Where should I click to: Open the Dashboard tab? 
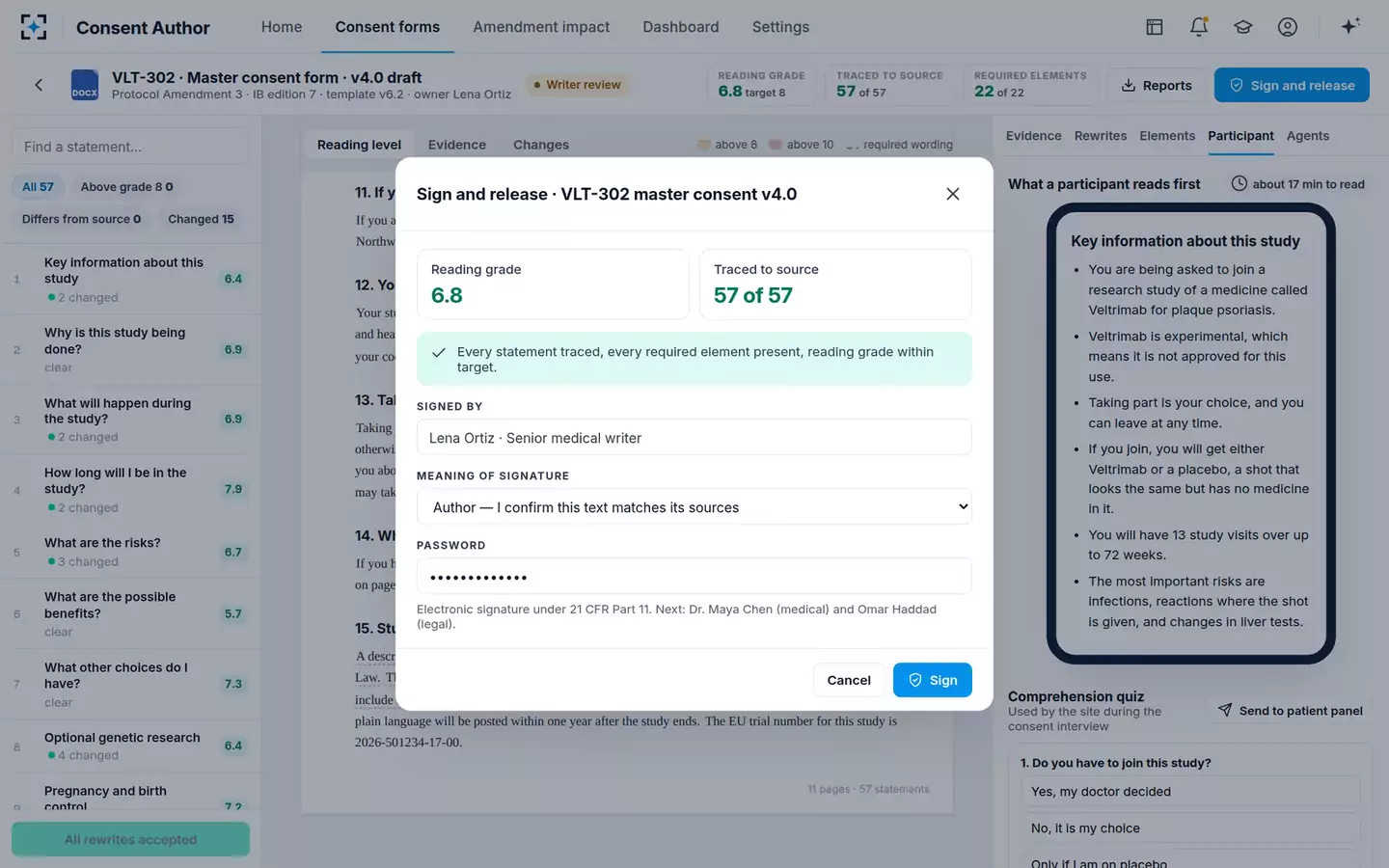pos(681,27)
